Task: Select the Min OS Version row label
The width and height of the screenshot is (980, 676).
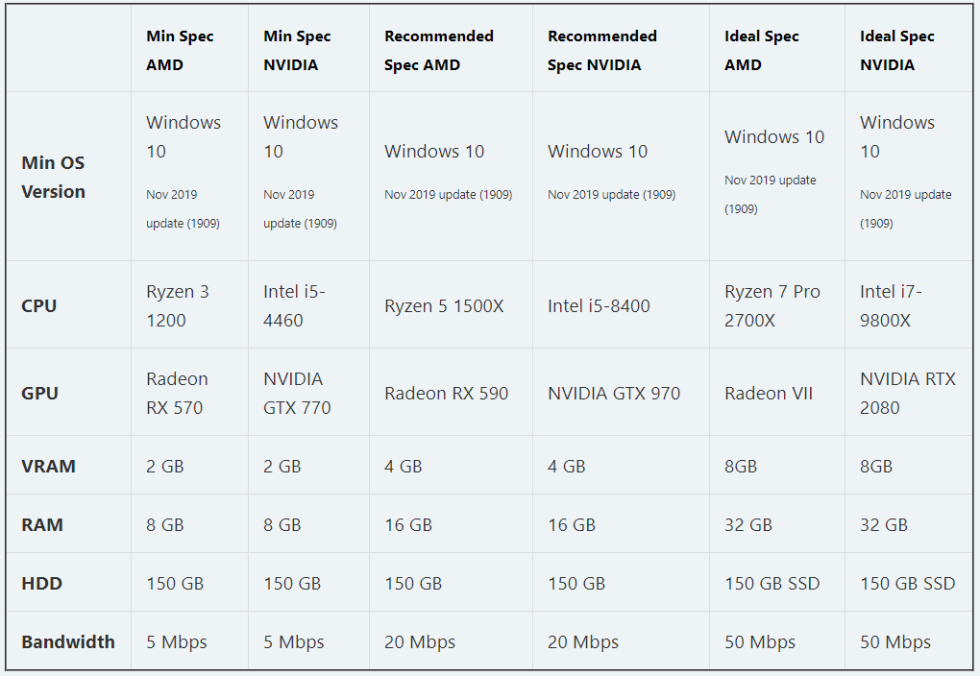Action: [x=53, y=177]
